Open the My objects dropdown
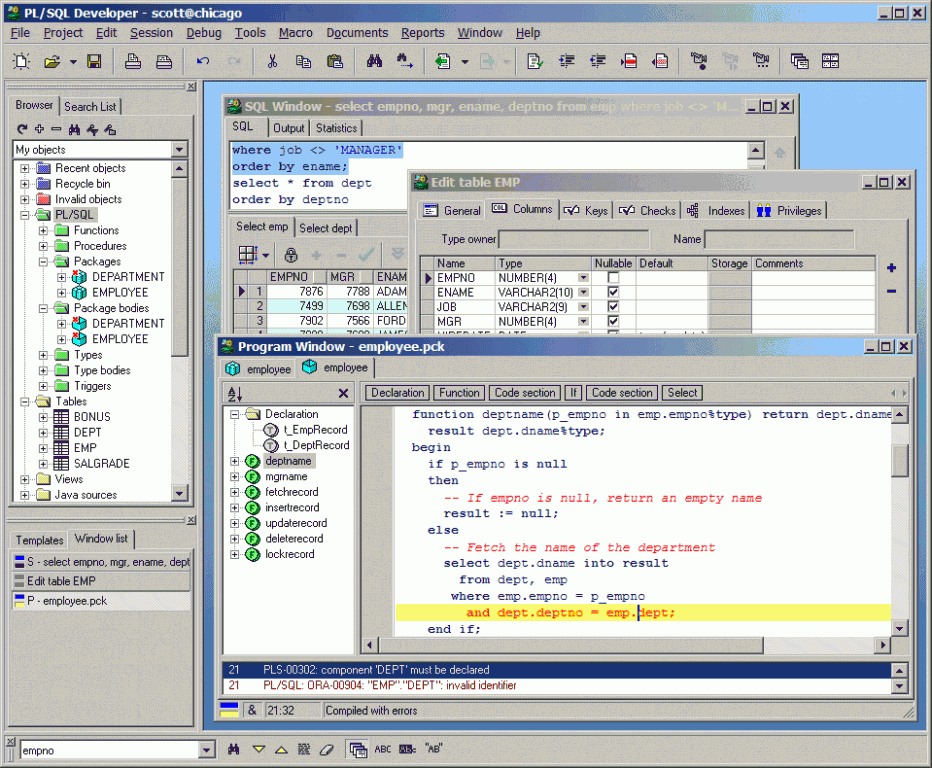 point(180,149)
